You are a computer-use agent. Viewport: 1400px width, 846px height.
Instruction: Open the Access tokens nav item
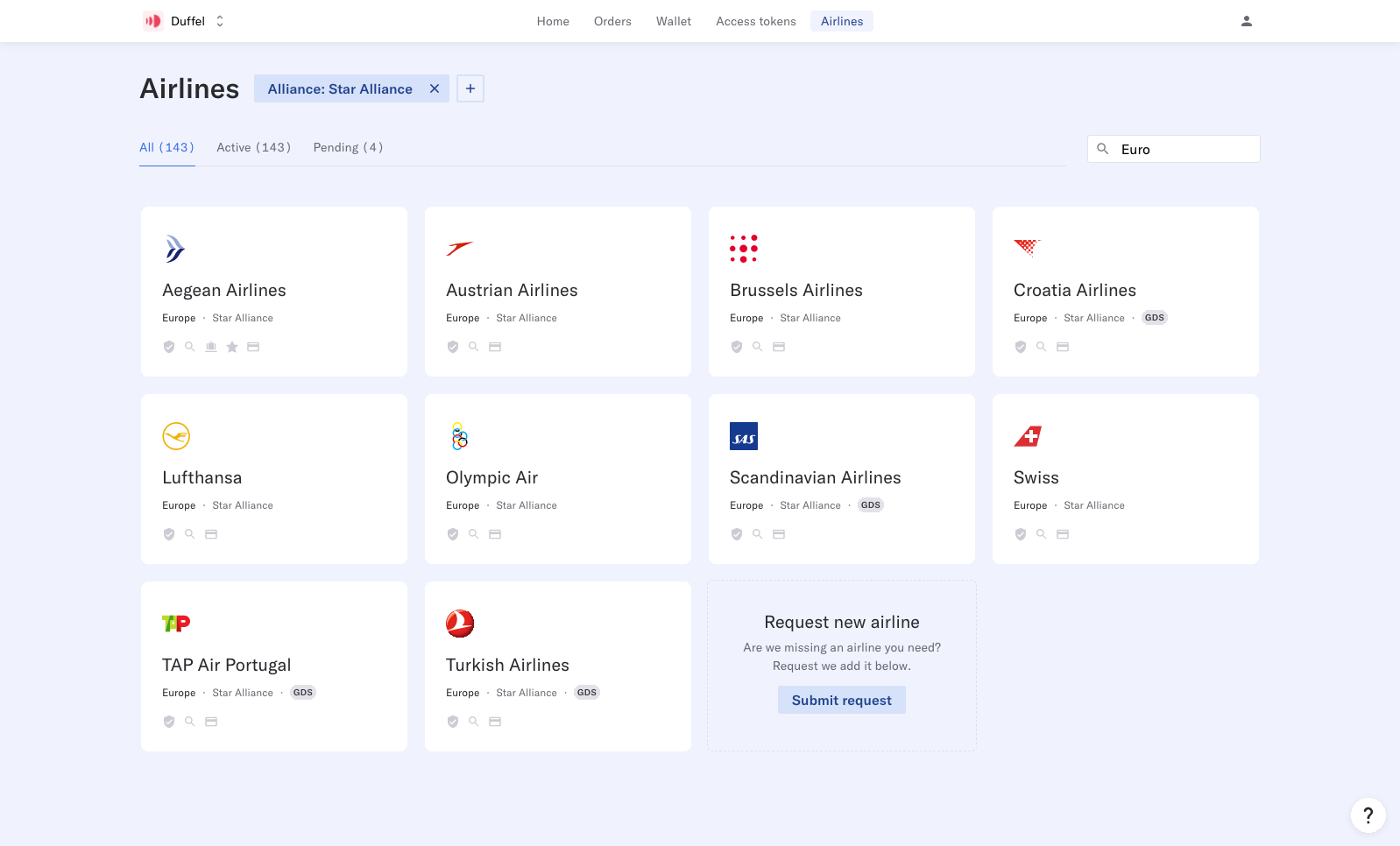tap(756, 21)
